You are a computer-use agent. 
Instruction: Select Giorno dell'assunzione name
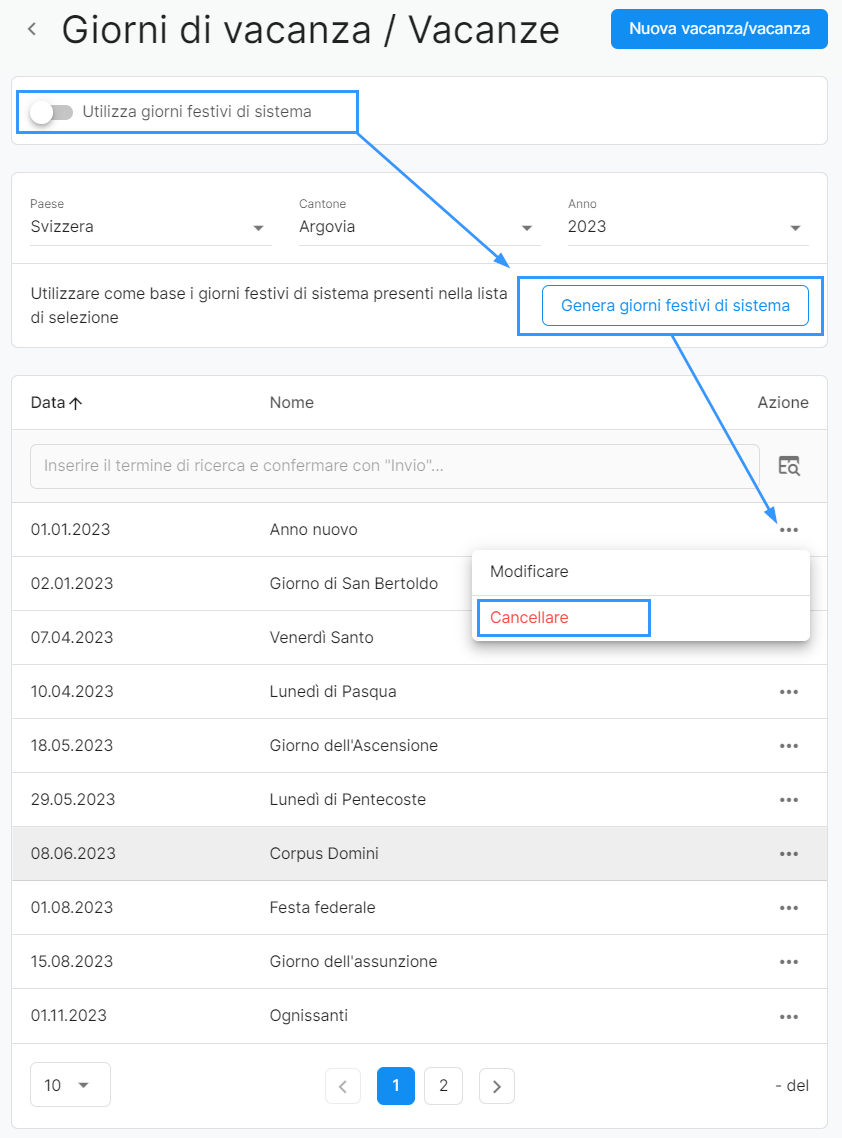pyautogui.click(x=353, y=962)
